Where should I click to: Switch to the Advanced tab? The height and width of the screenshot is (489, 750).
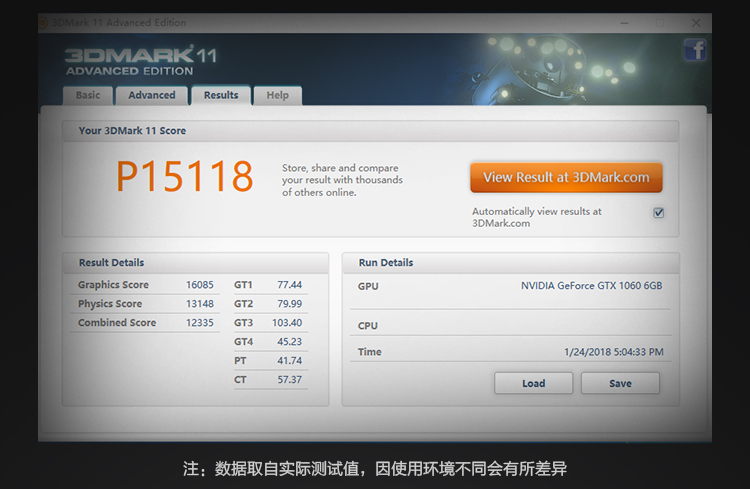coord(152,95)
